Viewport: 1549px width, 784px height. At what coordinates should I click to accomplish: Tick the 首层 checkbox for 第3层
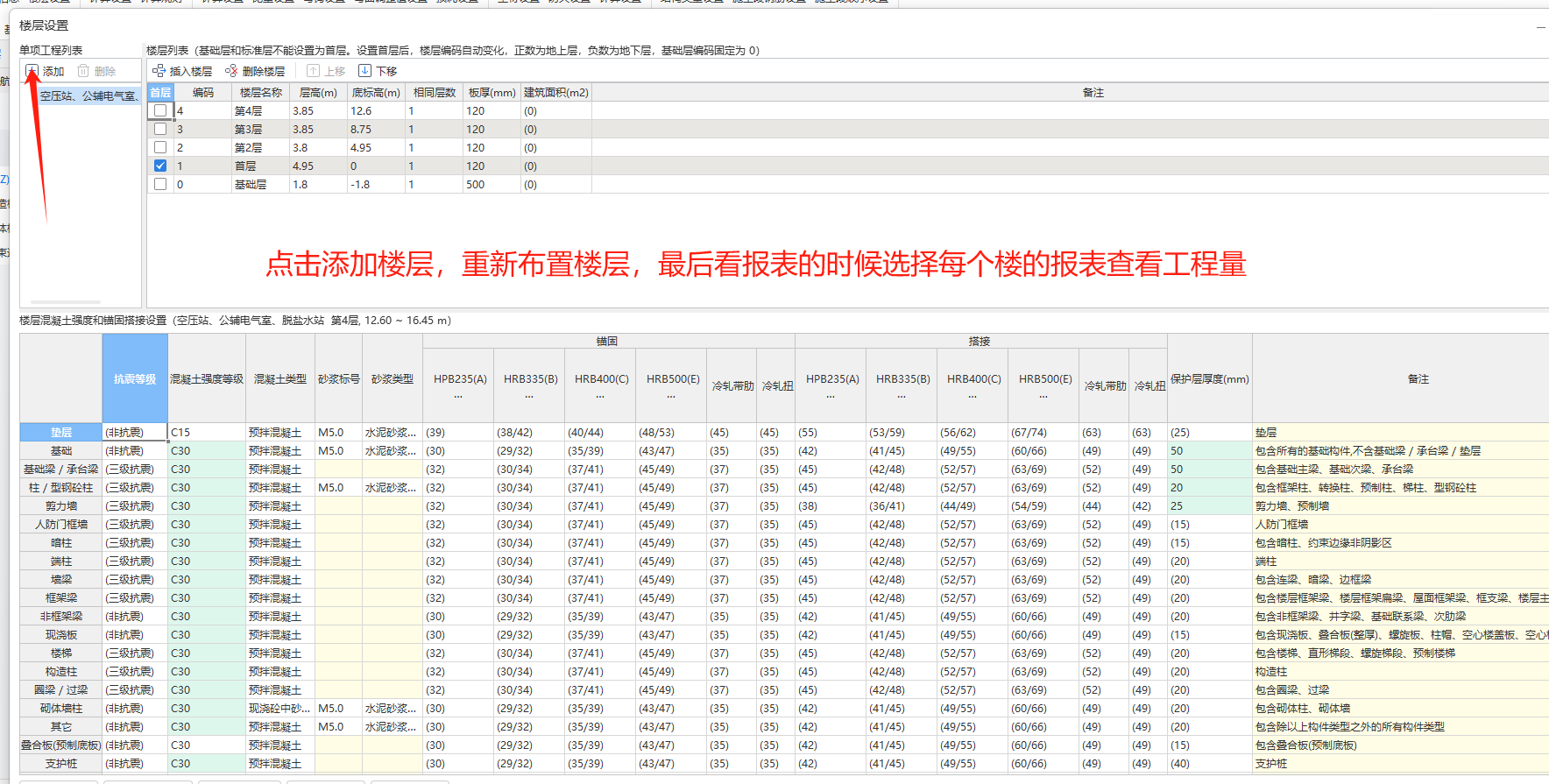pos(160,129)
